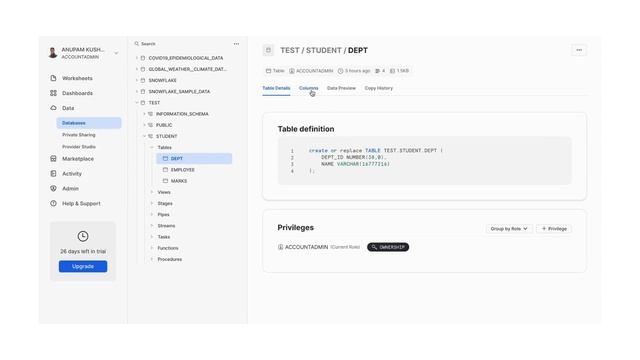Click the search magnifier icon
This screenshot has height=360, width=640.
137,44
